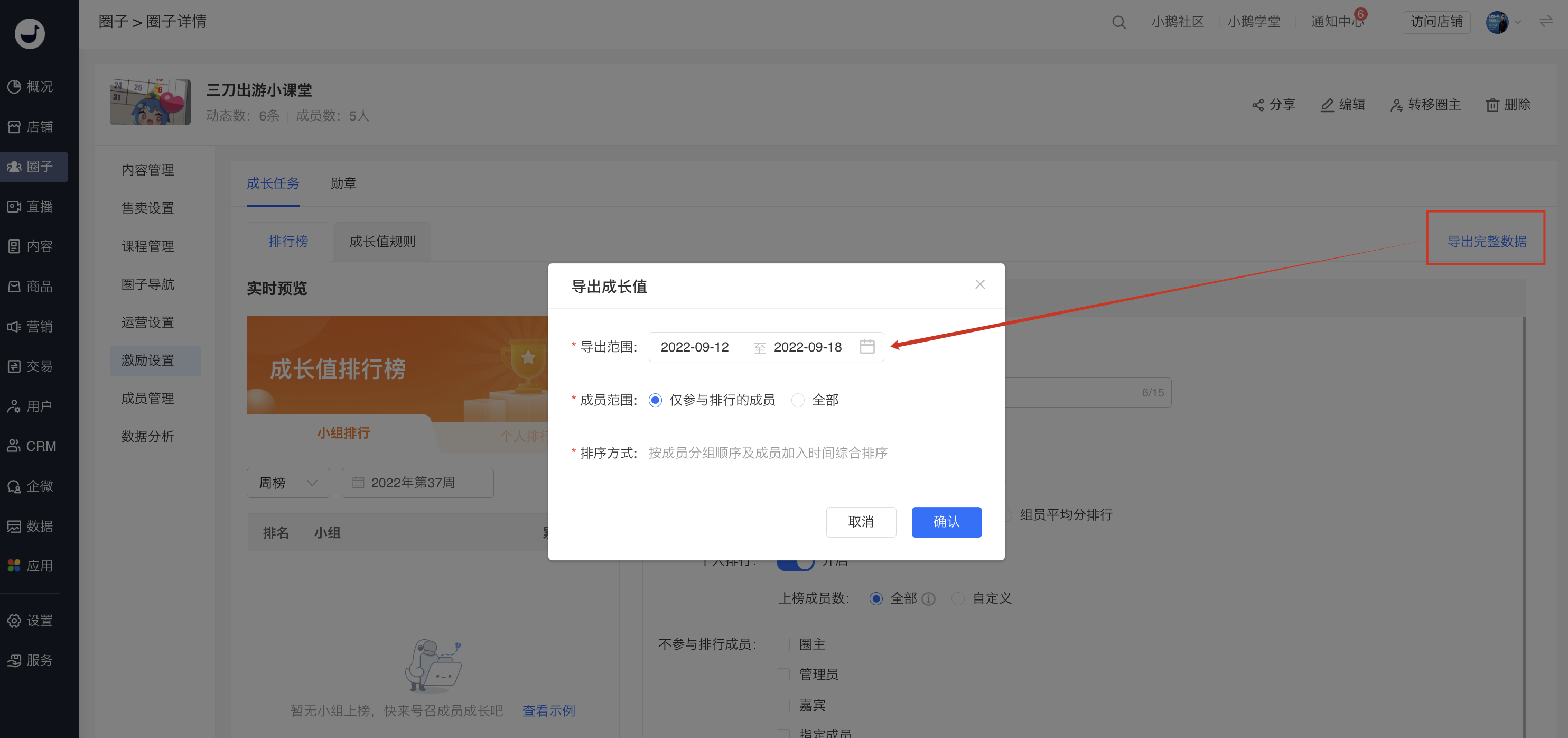Image resolution: width=1568 pixels, height=738 pixels.
Task: Click 编辑 edit pencil button
Action: pyautogui.click(x=1342, y=105)
